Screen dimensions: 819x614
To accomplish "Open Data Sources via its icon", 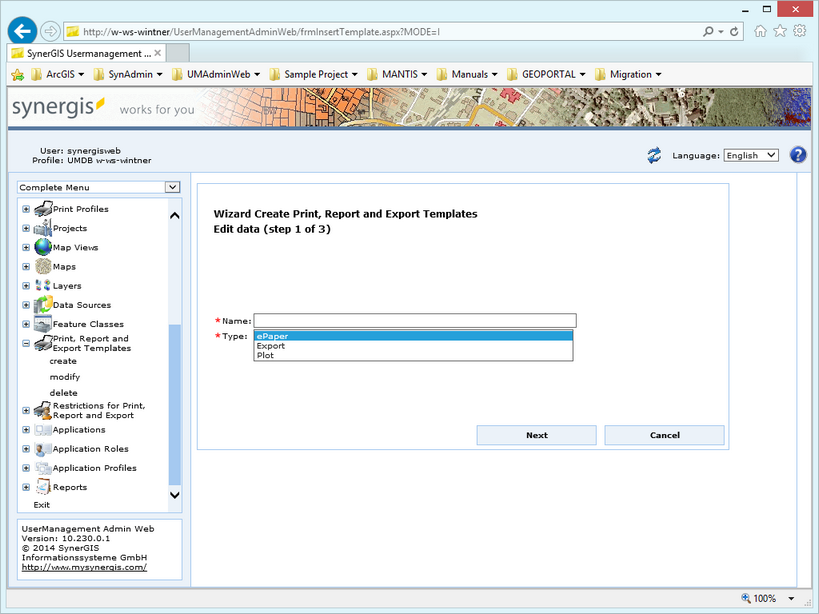I will click(41, 305).
